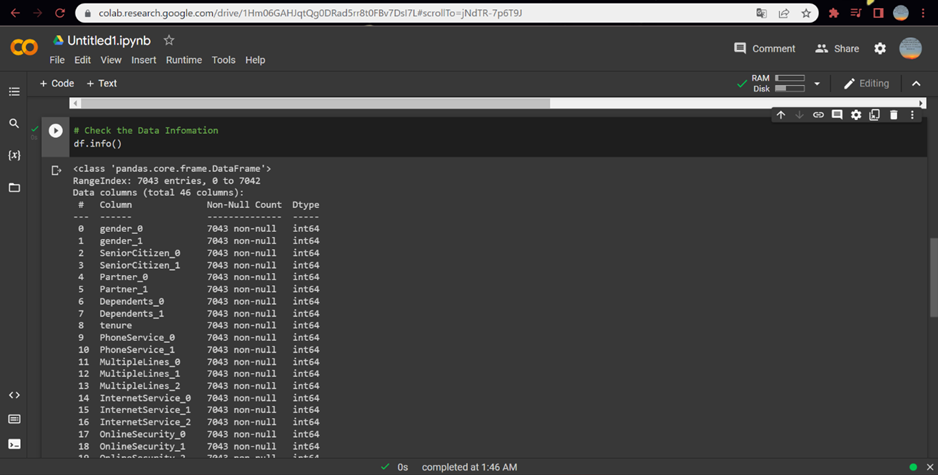Screen dimensions: 938x475
Task: Open the table of contents sidebar
Action: tap(14, 92)
